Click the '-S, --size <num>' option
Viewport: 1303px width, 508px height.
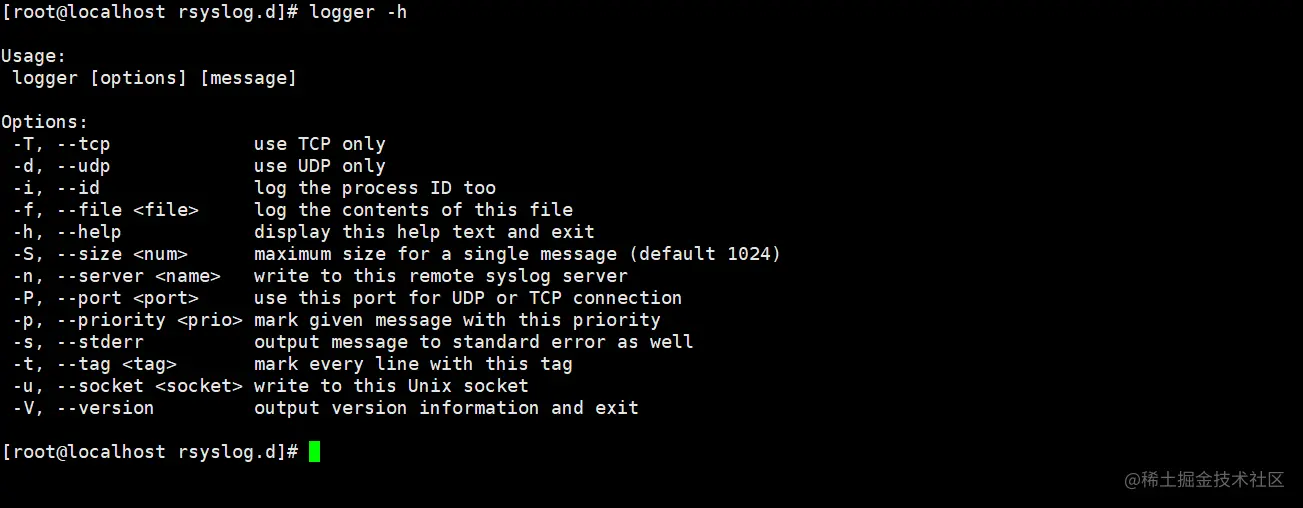point(100,254)
